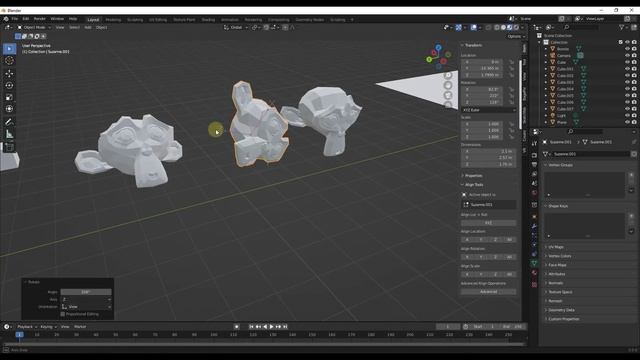Viewport: 640px width, 360px height.
Task: Select the Annotate tool
Action: 9,122
